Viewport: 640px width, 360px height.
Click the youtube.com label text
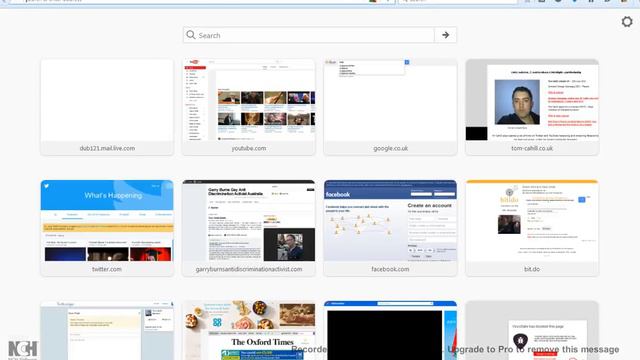[x=249, y=148]
